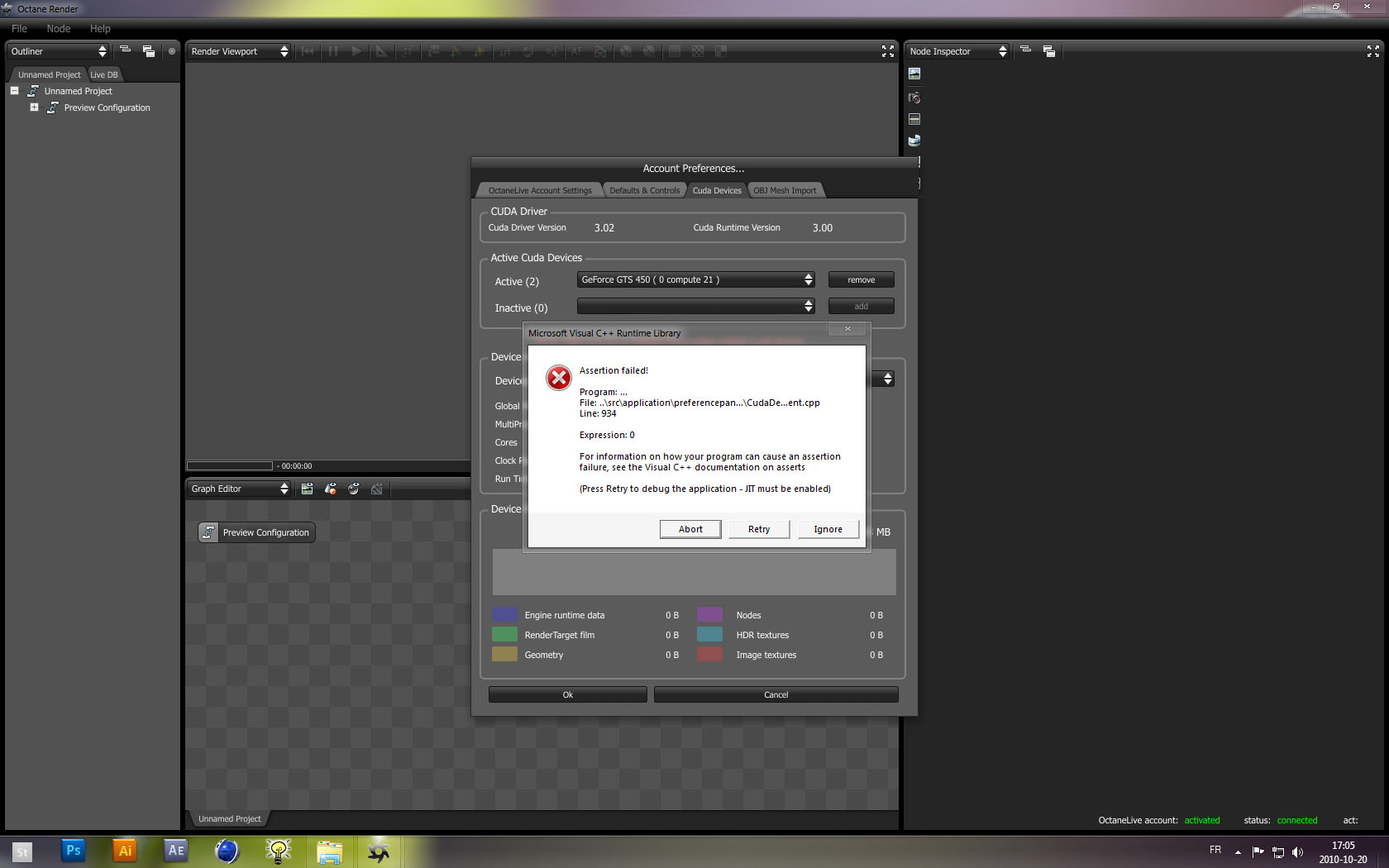
Task: Open the Active GeForce GTS 450 device dropdown
Action: (x=696, y=280)
